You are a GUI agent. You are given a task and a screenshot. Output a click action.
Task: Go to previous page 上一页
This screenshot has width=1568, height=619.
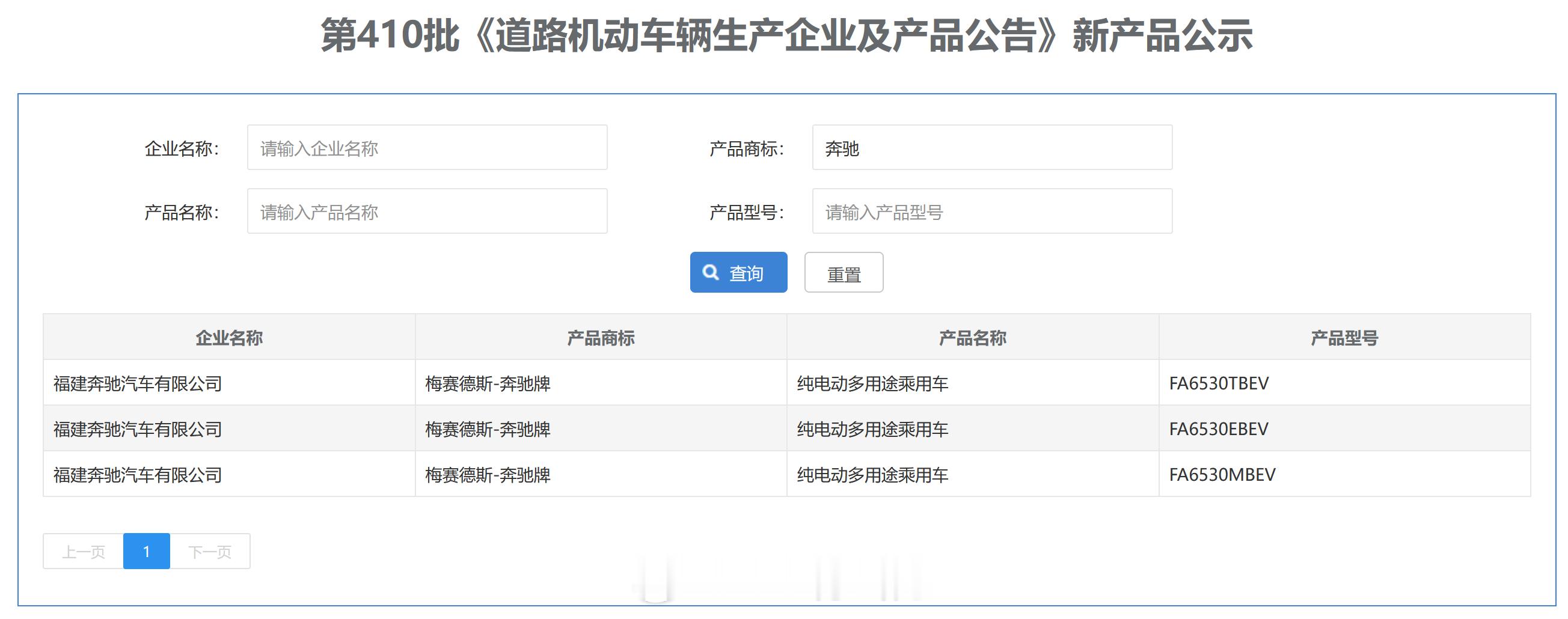(84, 552)
